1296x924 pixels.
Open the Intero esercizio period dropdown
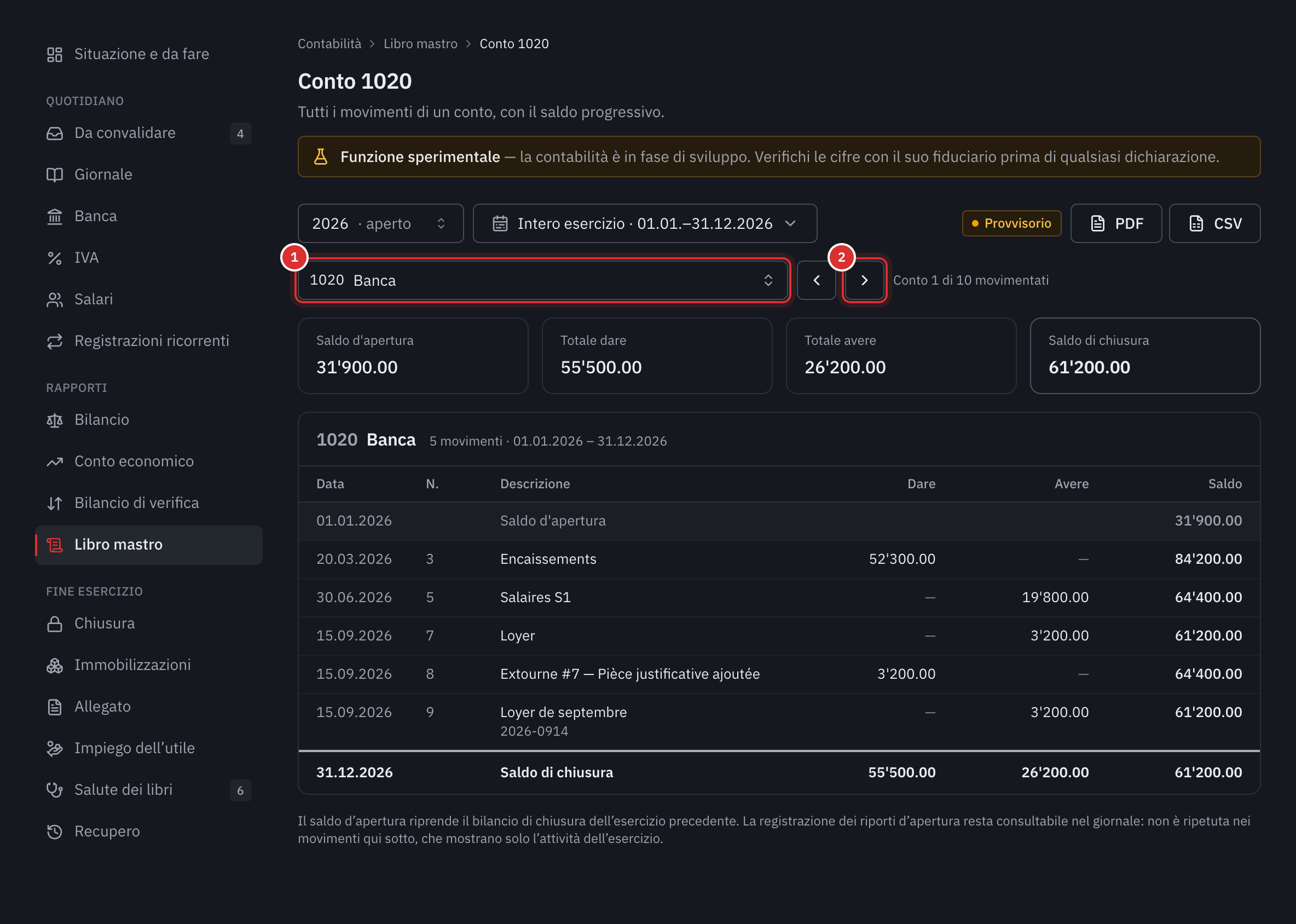645,223
